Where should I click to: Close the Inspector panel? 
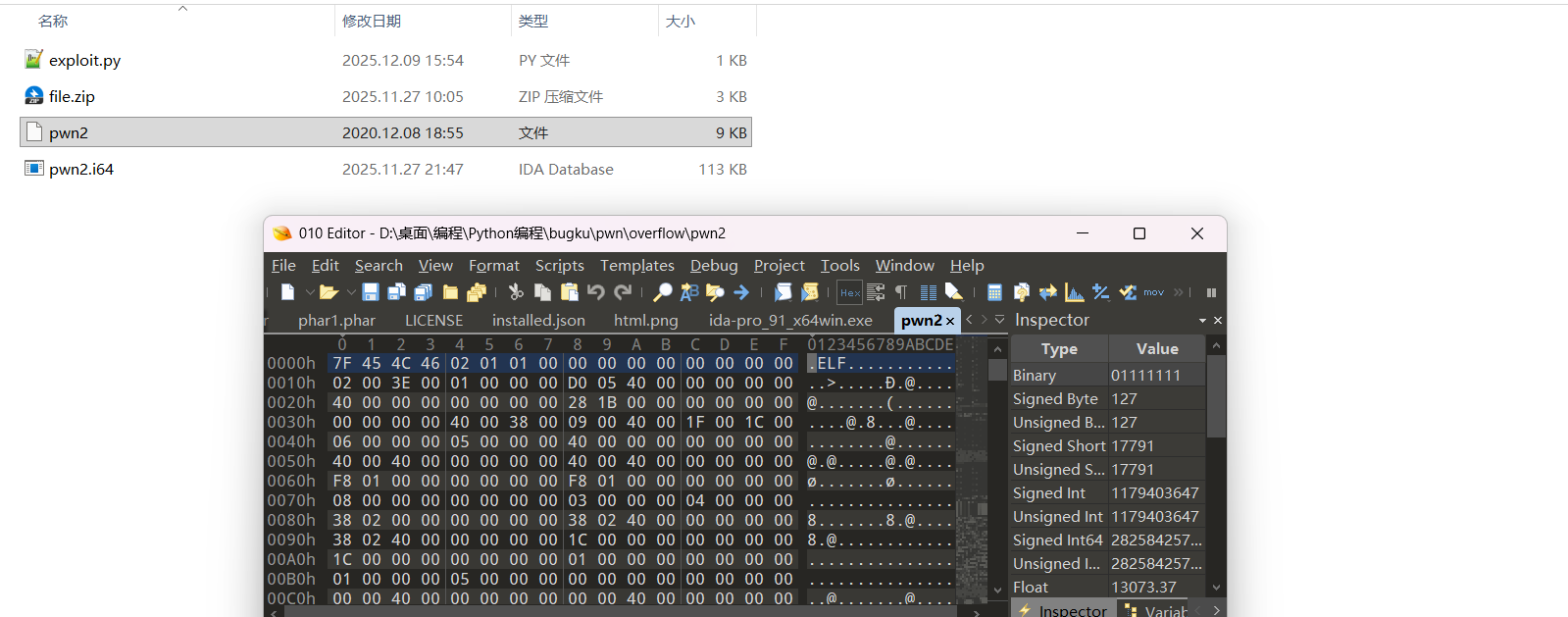[x=1218, y=321]
